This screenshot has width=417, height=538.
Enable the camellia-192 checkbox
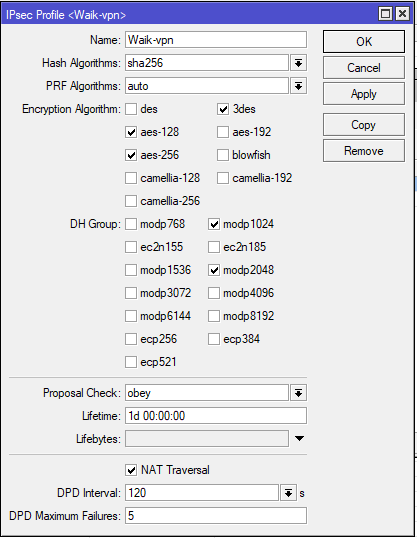(x=223, y=178)
